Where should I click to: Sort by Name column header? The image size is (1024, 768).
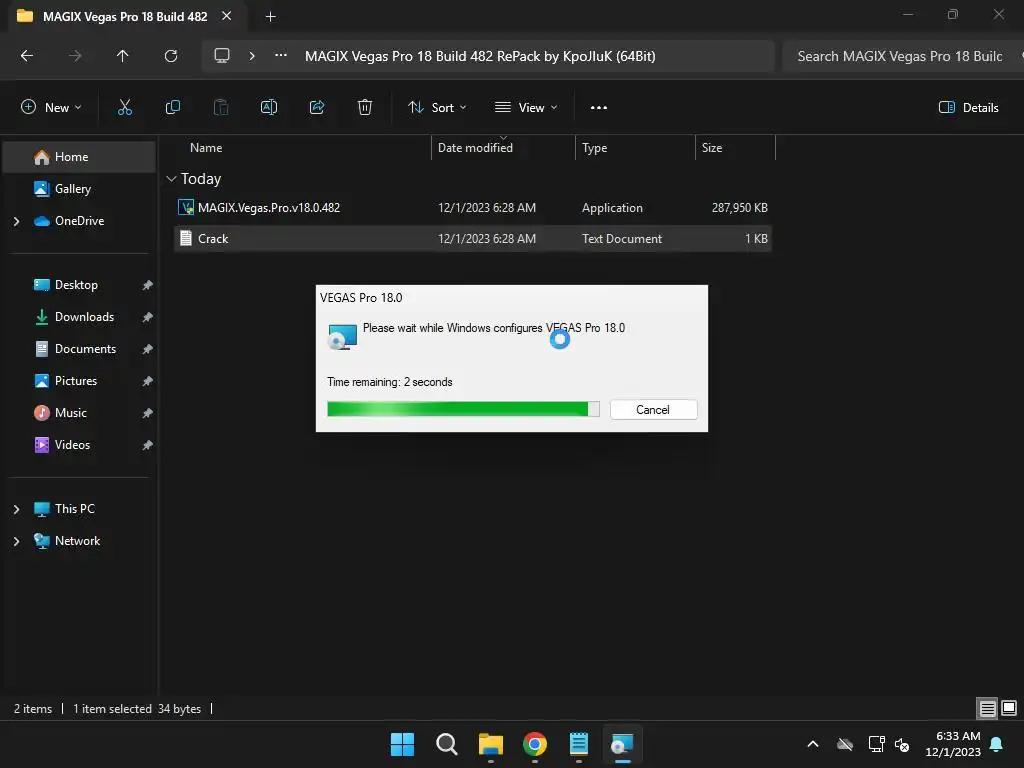pos(206,148)
